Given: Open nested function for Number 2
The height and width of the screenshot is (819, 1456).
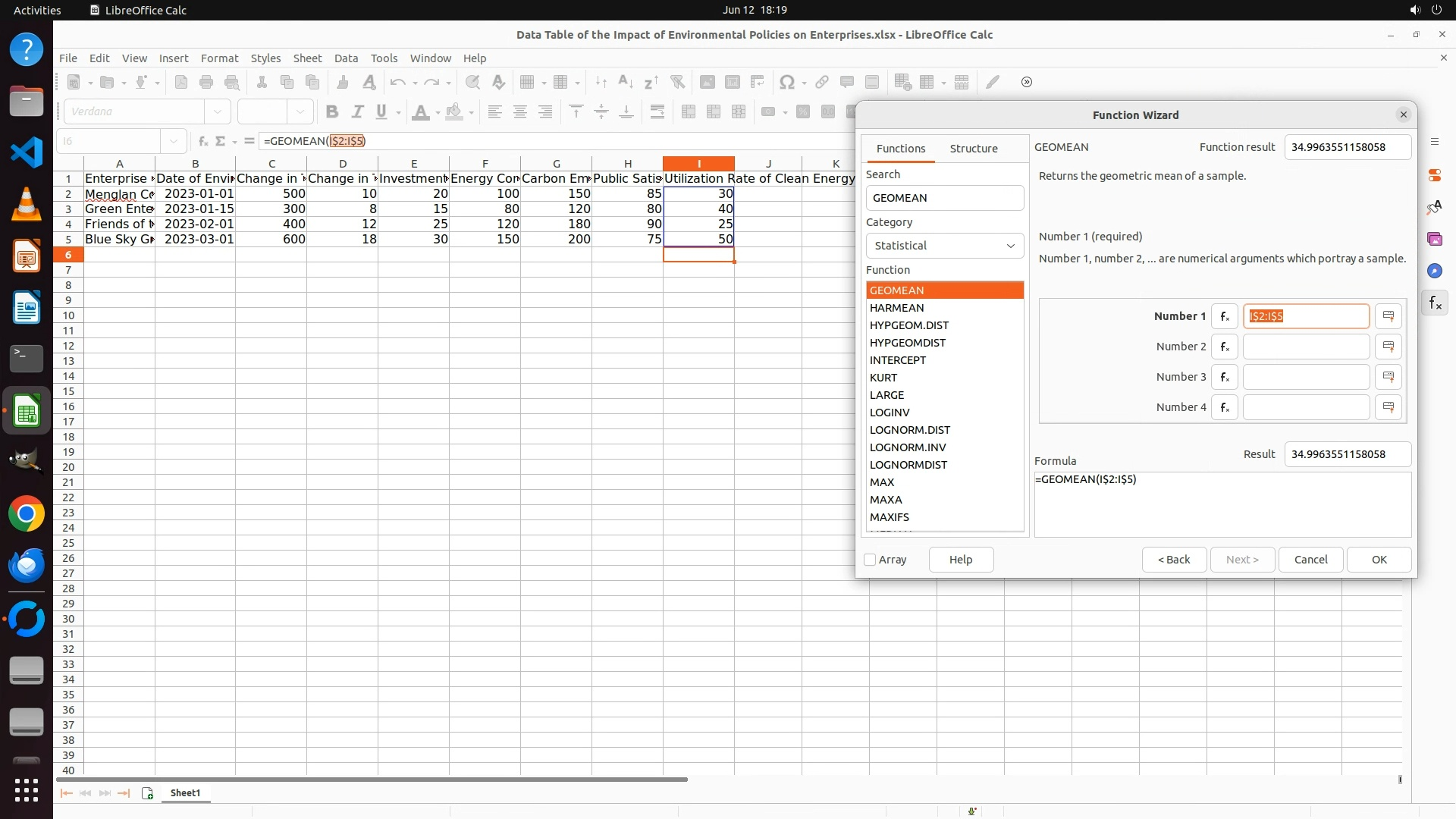Looking at the screenshot, I should tap(1224, 347).
